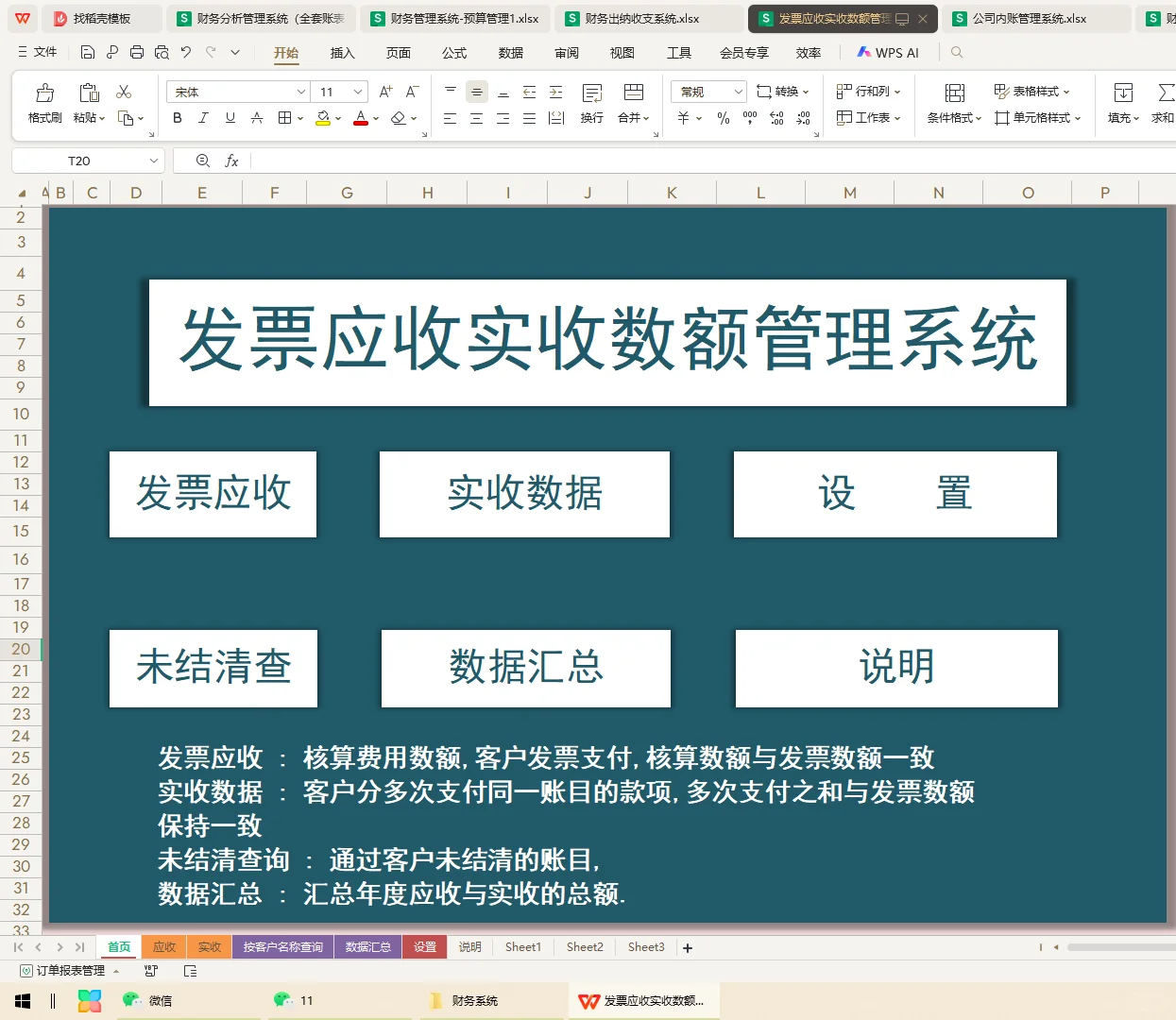Viewport: 1176px width, 1020px height.
Task: Click the formula bar fx area
Action: coord(231,161)
